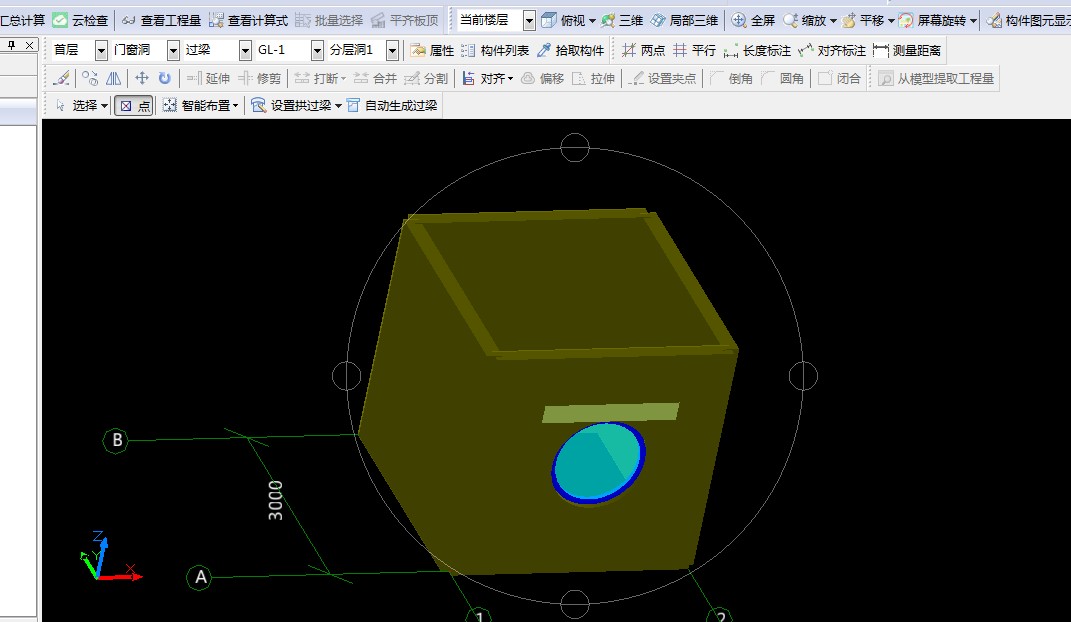
Task: Click the 批量选择 batch select tool
Action: point(329,20)
